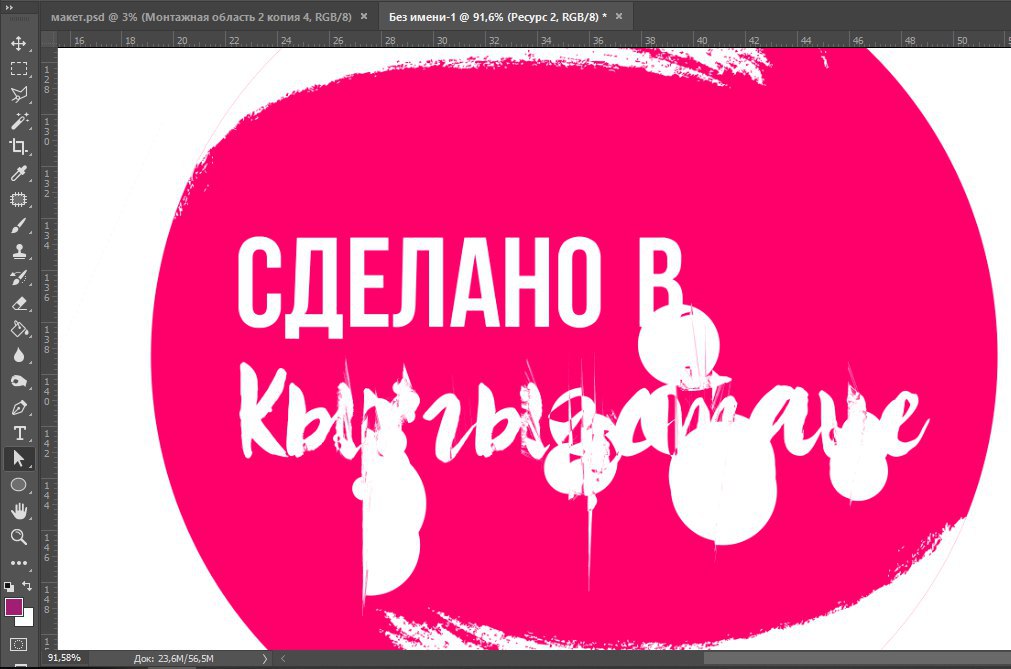Select the Eraser tool

19,304
